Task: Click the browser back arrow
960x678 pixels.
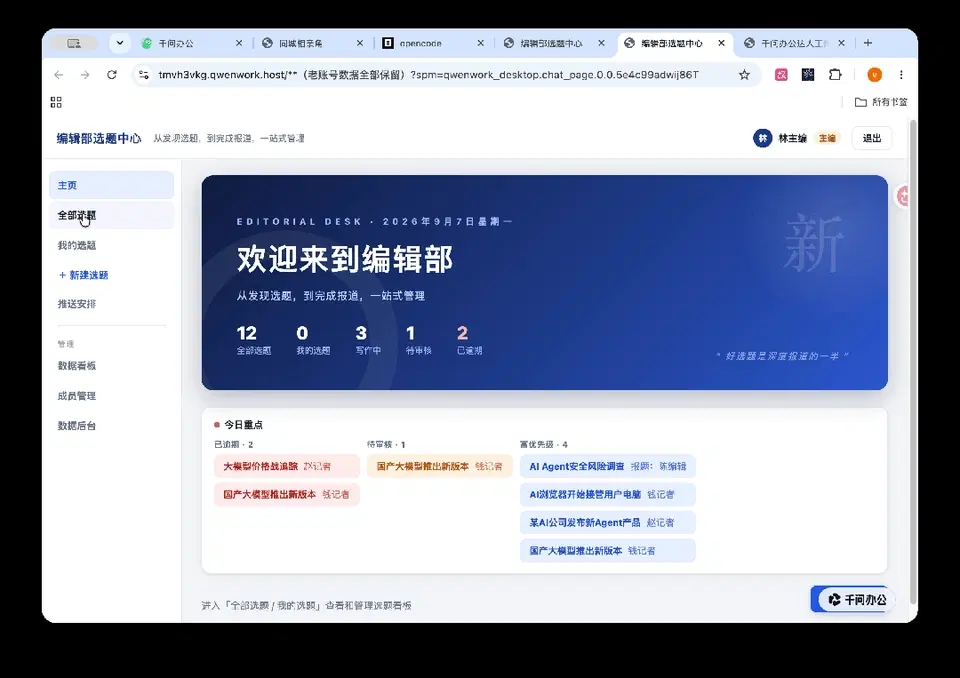Action: click(59, 75)
